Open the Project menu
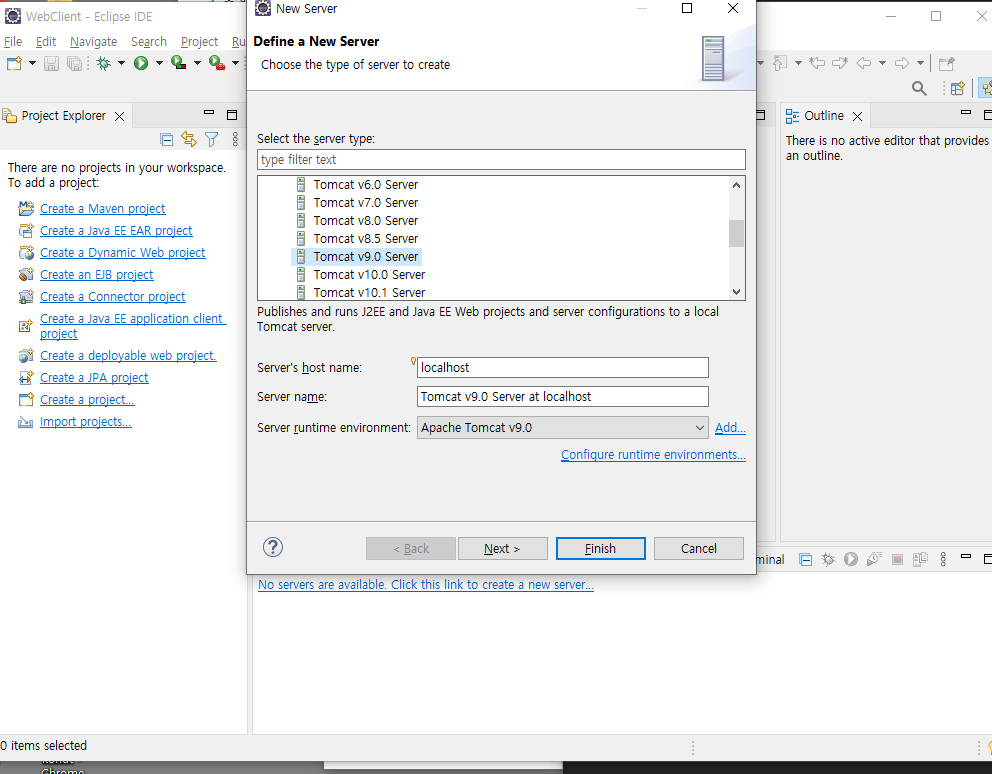Screen dimensions: 992x774 pos(199,42)
